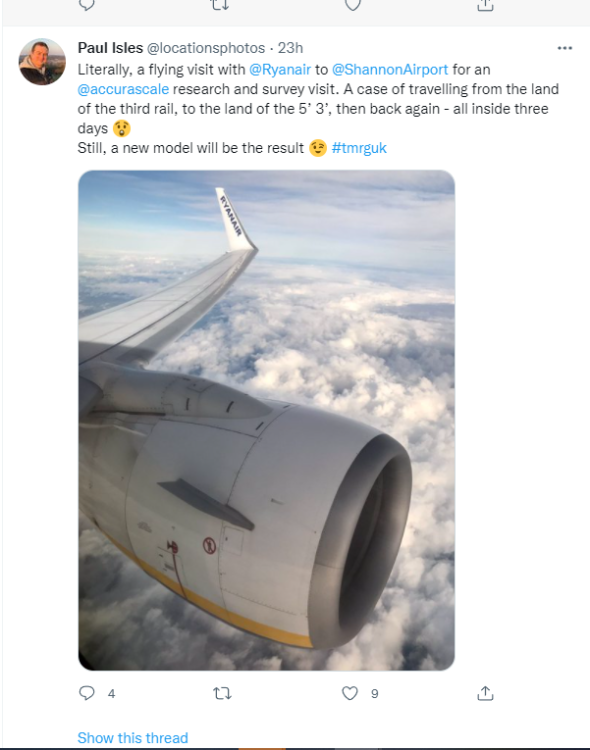Retweet the Ryanair flight tweet
Screen dimensions: 590x750
(x=222, y=693)
